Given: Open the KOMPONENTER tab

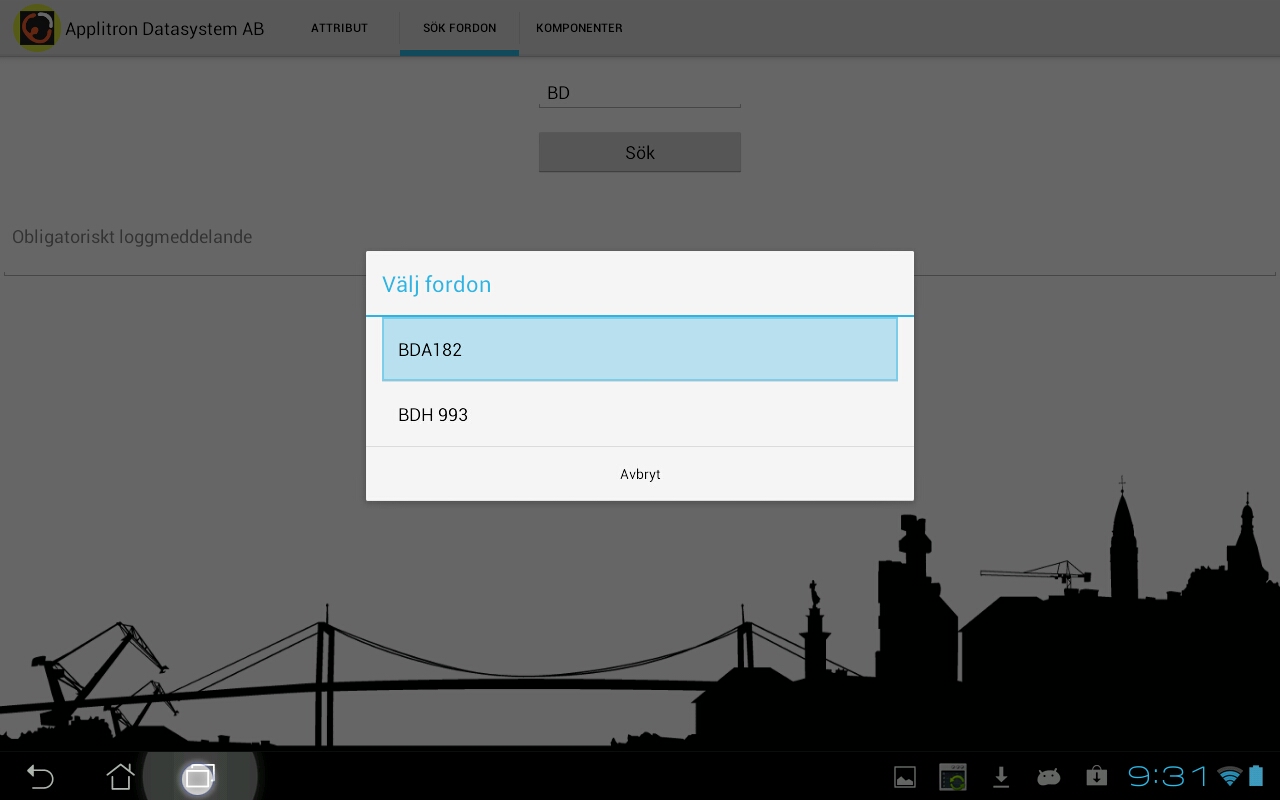Looking at the screenshot, I should coord(579,28).
